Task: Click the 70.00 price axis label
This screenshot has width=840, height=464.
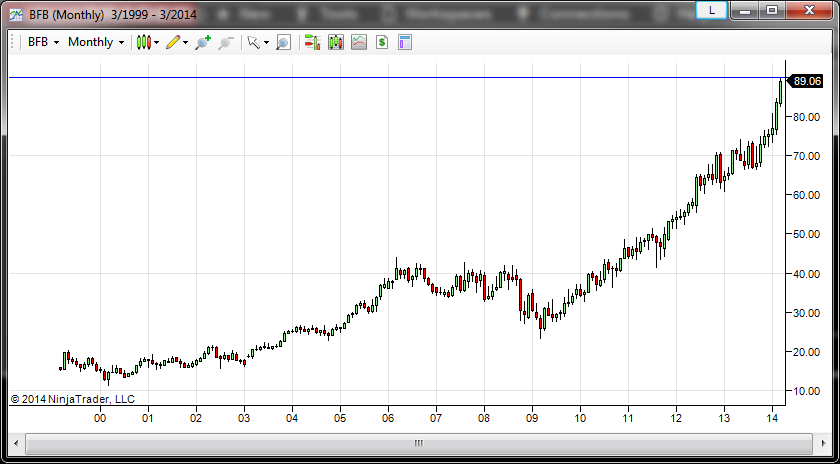Action: (x=805, y=156)
